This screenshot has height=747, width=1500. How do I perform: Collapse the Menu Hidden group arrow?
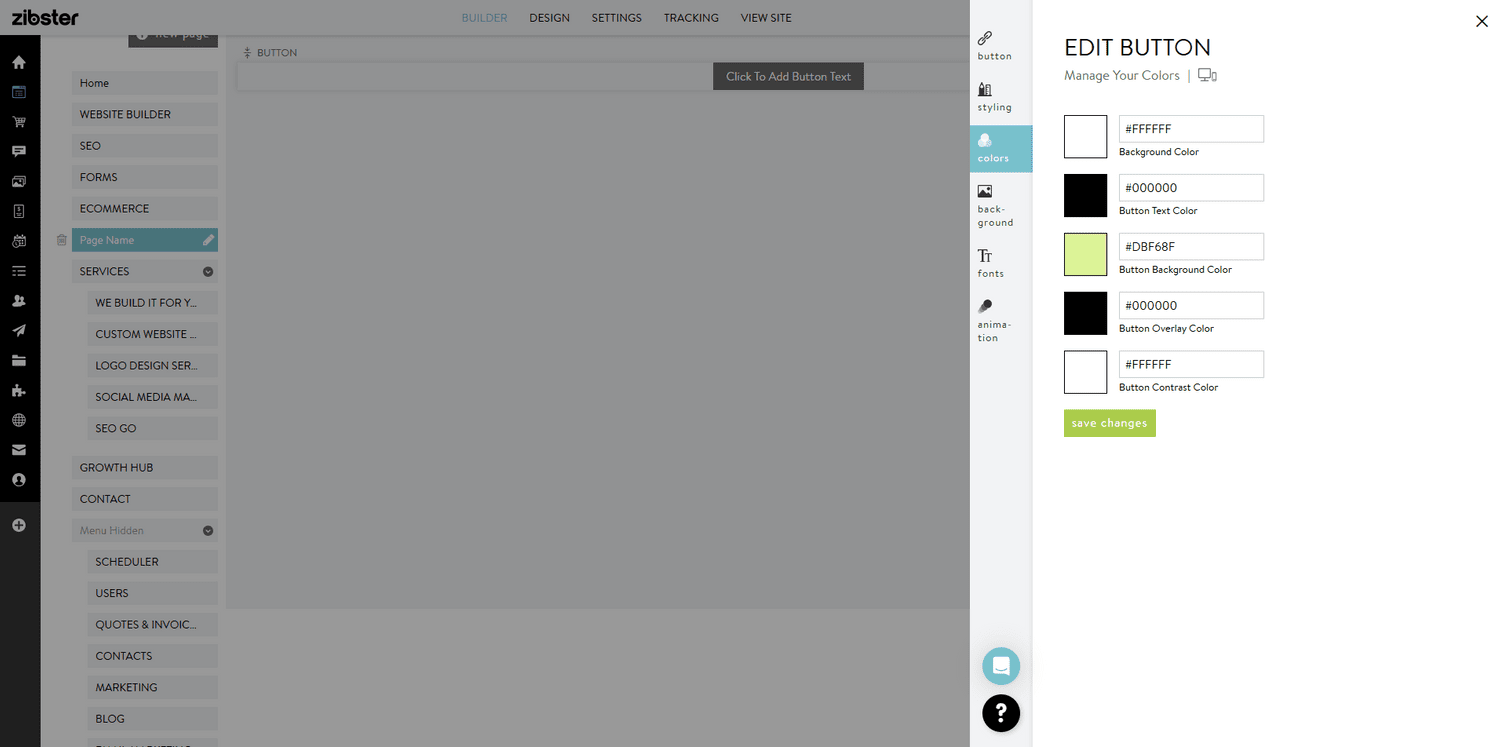pyautogui.click(x=208, y=531)
